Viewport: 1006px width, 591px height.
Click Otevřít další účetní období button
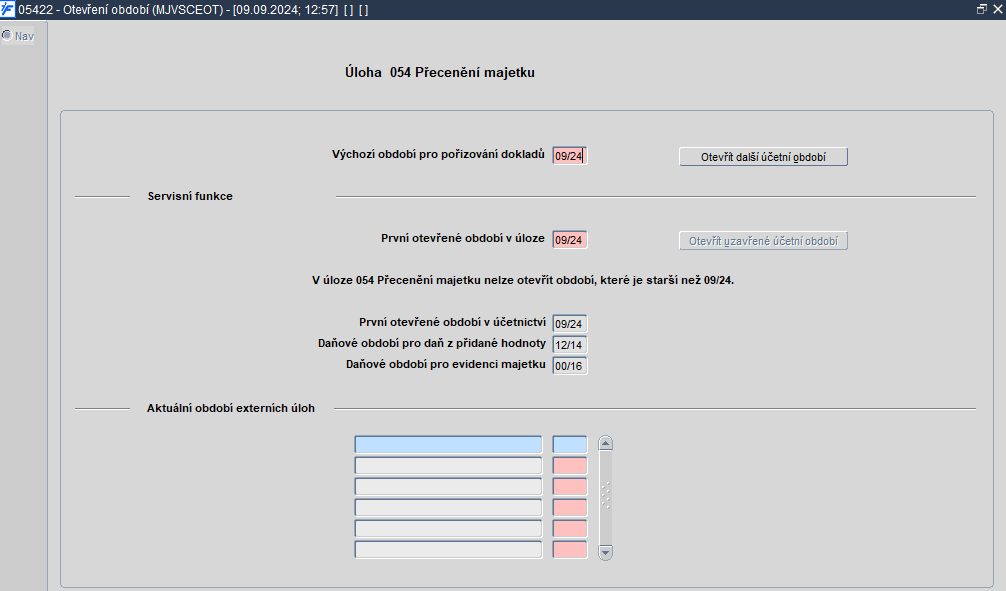(763, 157)
